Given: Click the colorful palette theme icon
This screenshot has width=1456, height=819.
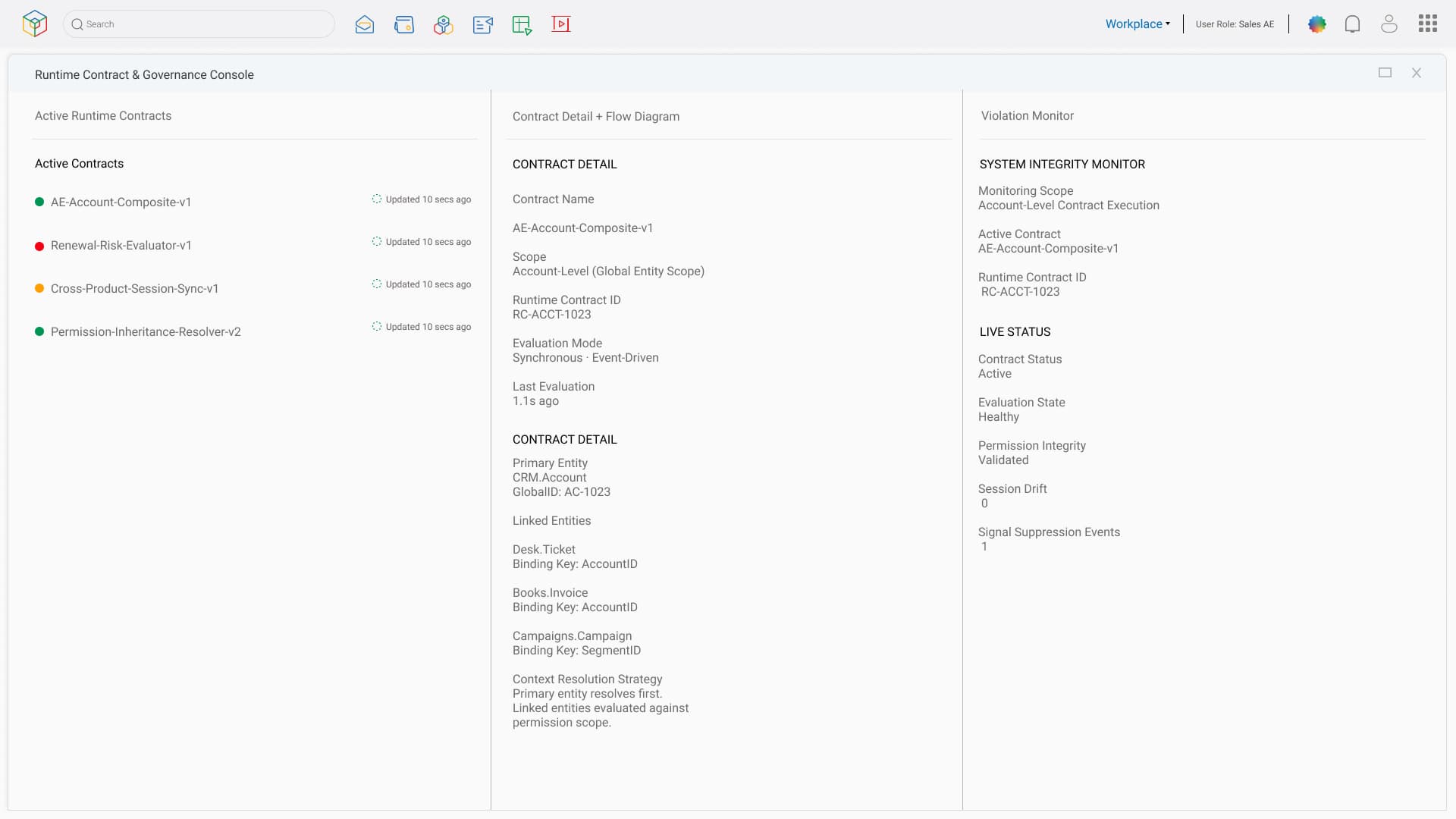Looking at the screenshot, I should click(1317, 24).
